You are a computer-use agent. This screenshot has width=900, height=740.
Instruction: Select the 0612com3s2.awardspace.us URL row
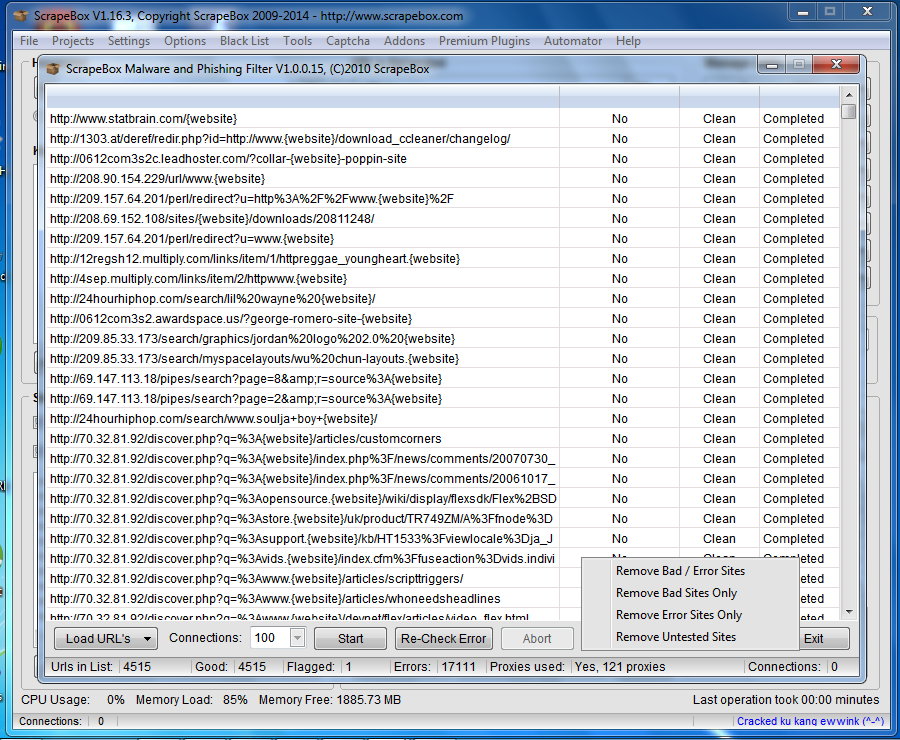coord(443,319)
